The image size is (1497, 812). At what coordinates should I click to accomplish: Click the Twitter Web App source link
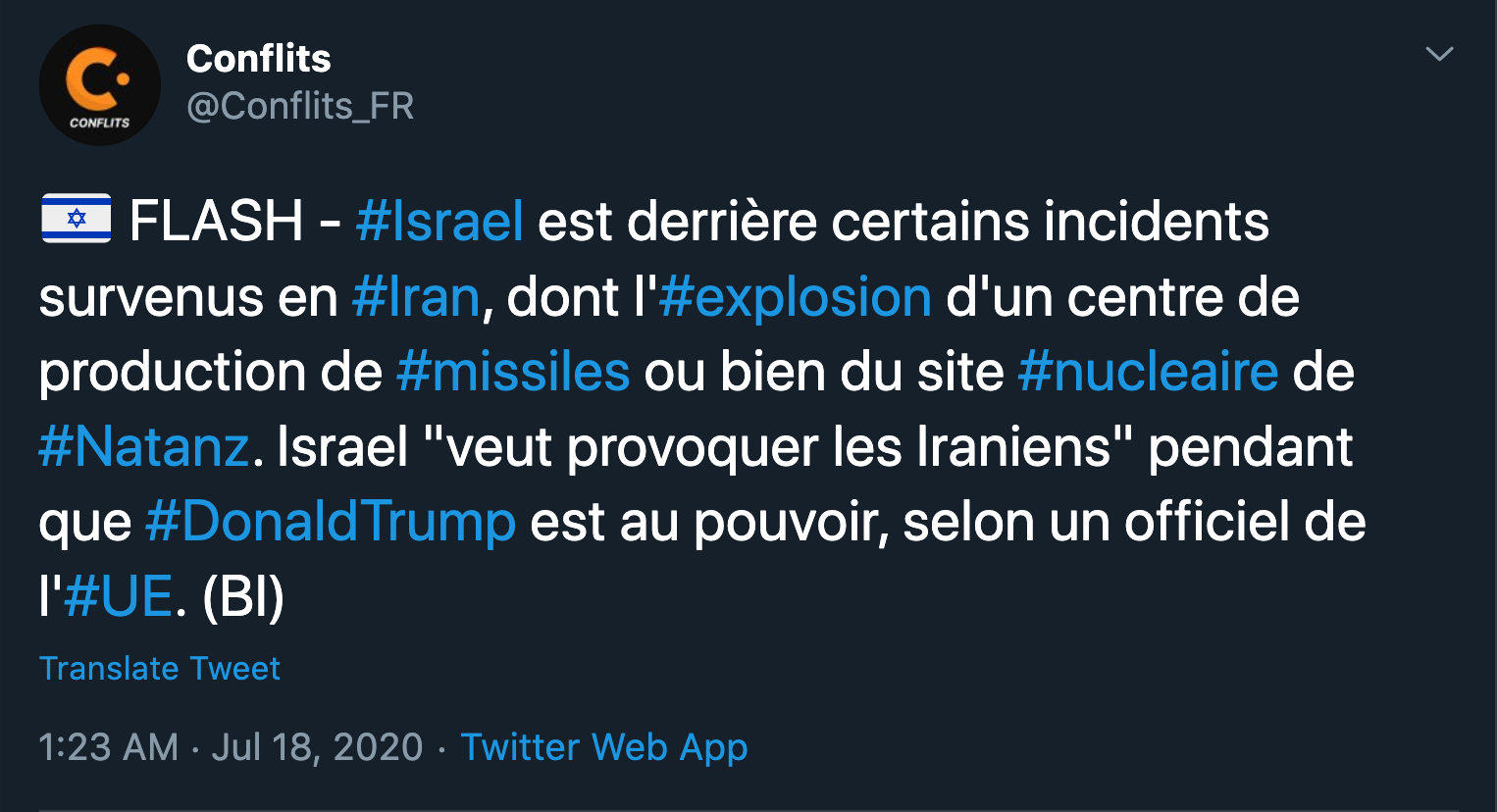[x=604, y=747]
